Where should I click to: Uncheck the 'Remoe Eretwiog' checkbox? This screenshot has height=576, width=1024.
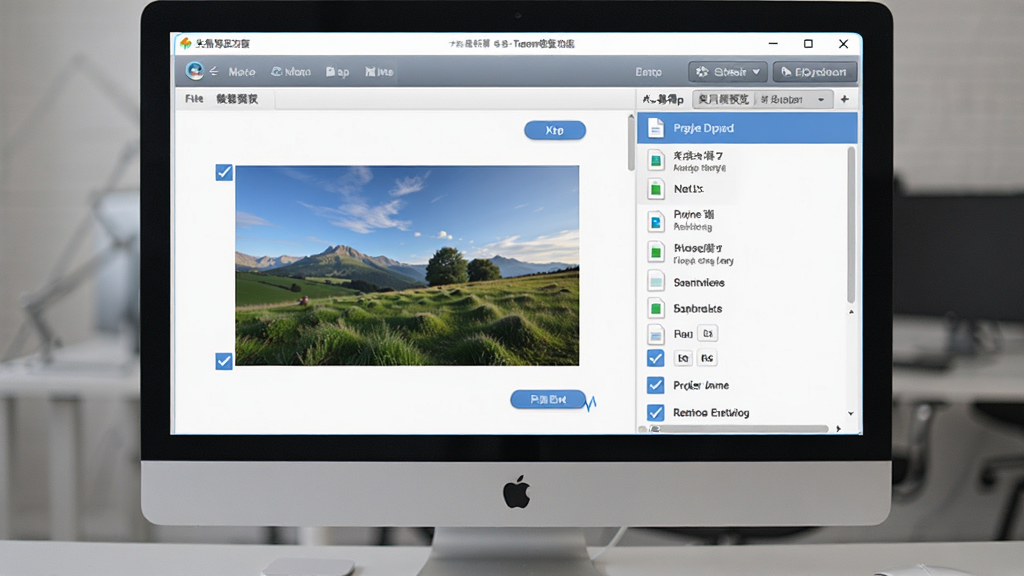click(656, 413)
